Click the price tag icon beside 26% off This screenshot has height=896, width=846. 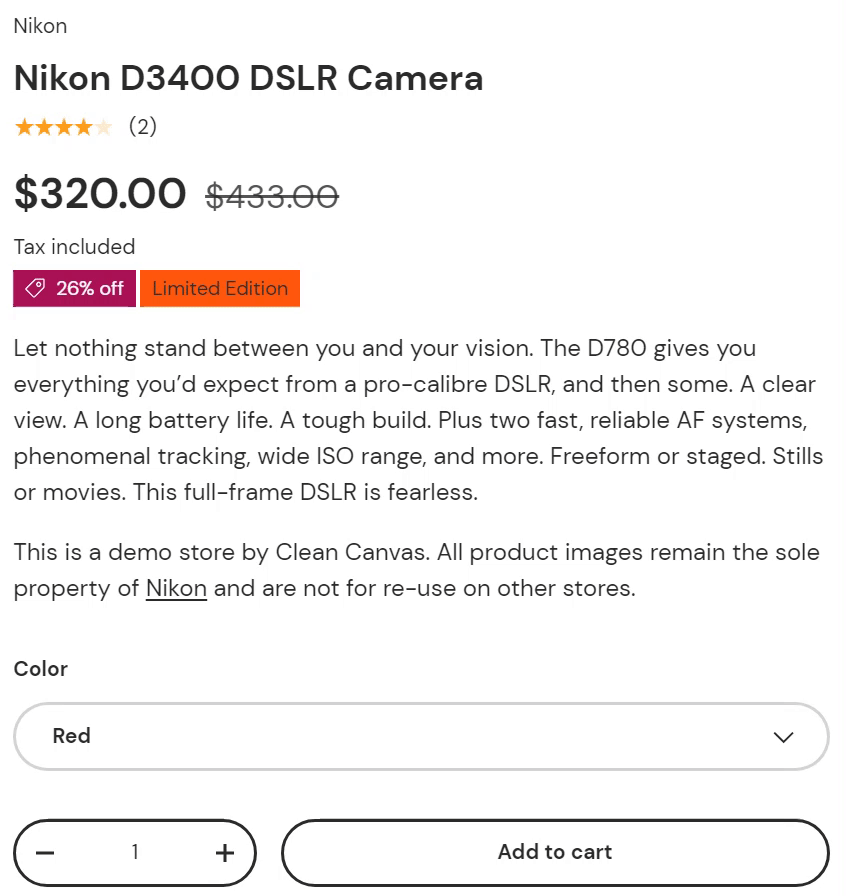tap(35, 289)
